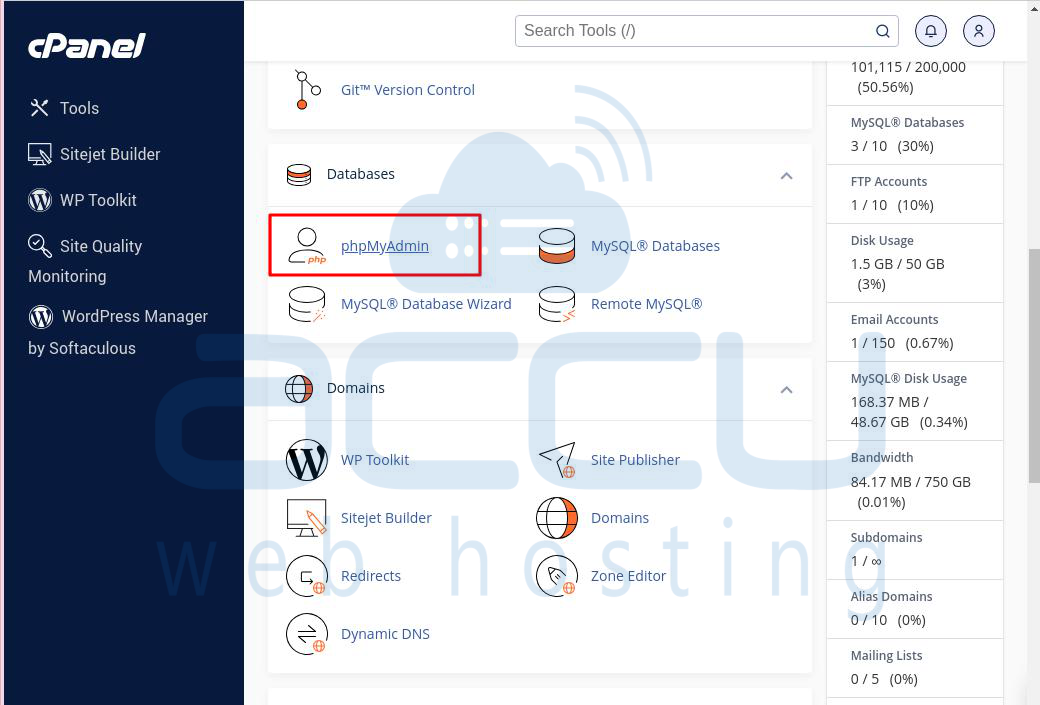Click the Disk Usage statistic label
Viewport: 1040px width, 705px height.
click(x=881, y=241)
